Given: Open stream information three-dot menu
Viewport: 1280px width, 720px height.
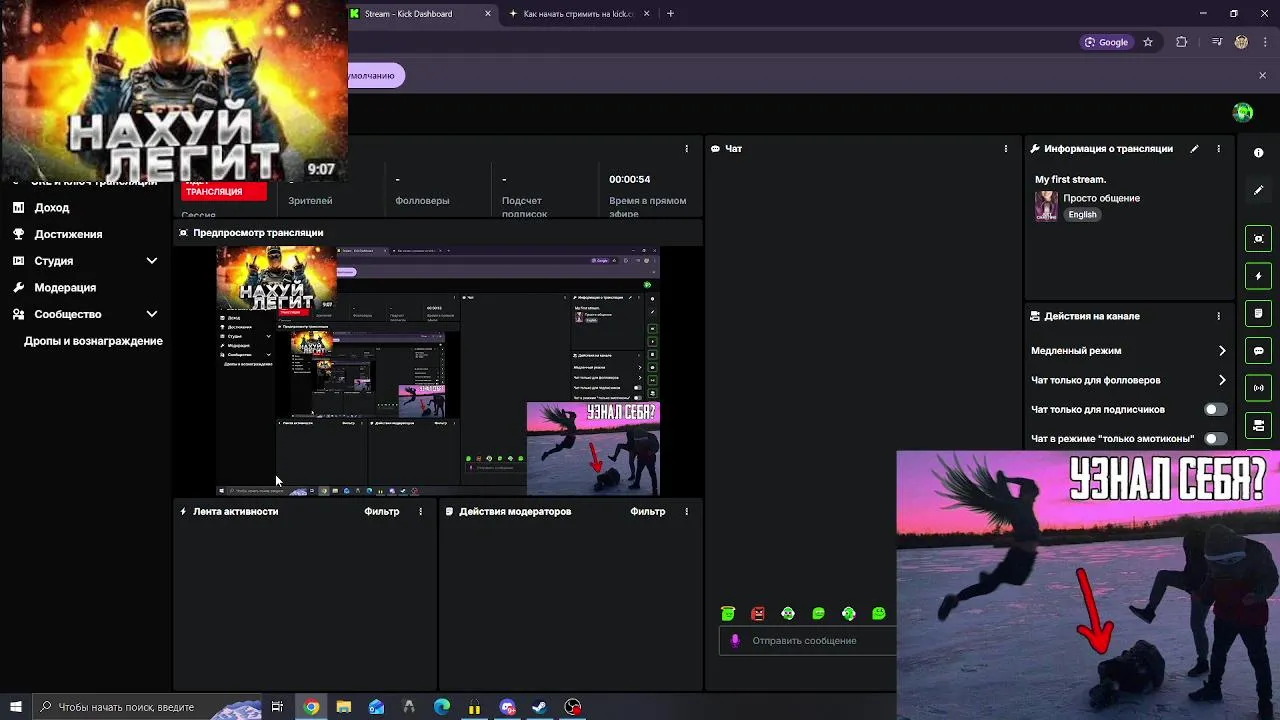Looking at the screenshot, I should [x=1218, y=149].
